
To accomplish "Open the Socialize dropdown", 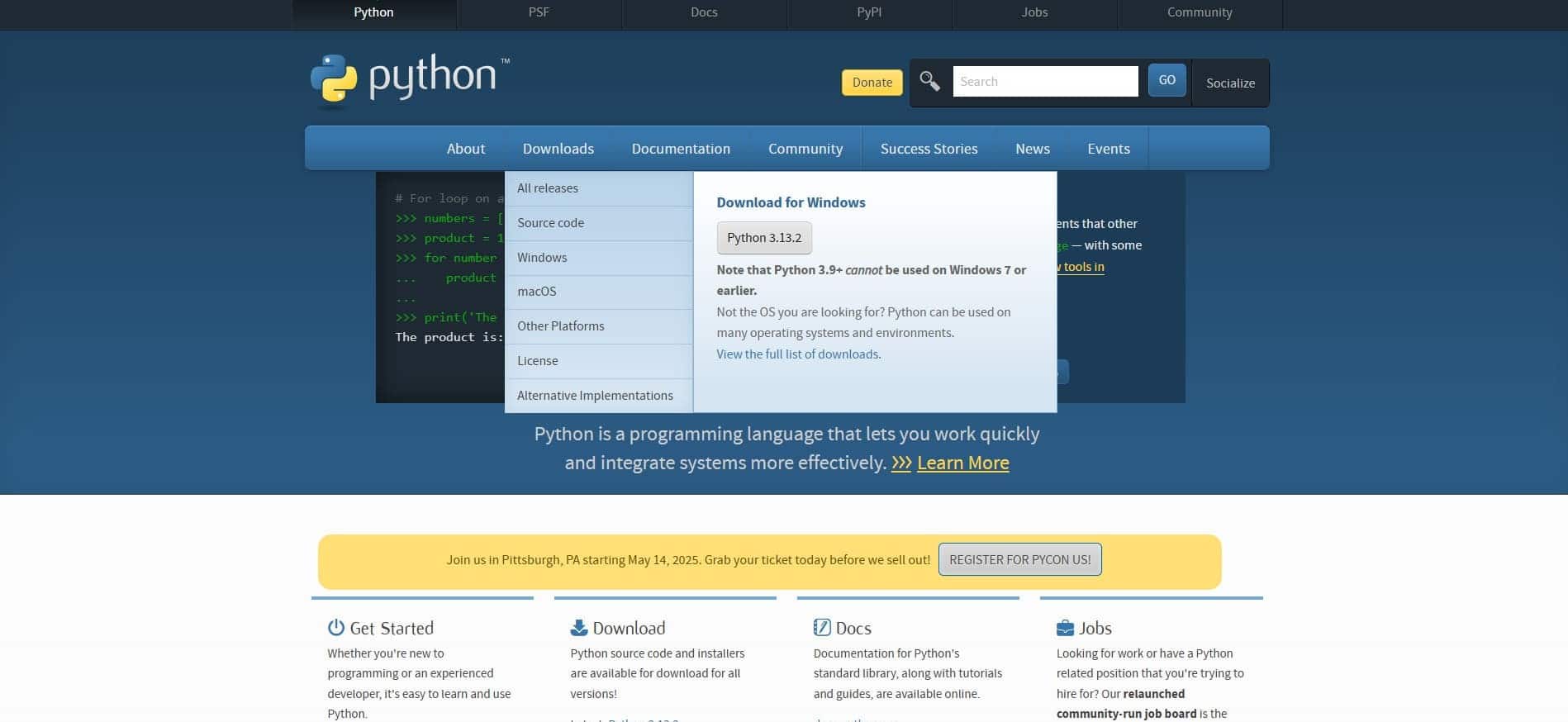I will click(1230, 83).
